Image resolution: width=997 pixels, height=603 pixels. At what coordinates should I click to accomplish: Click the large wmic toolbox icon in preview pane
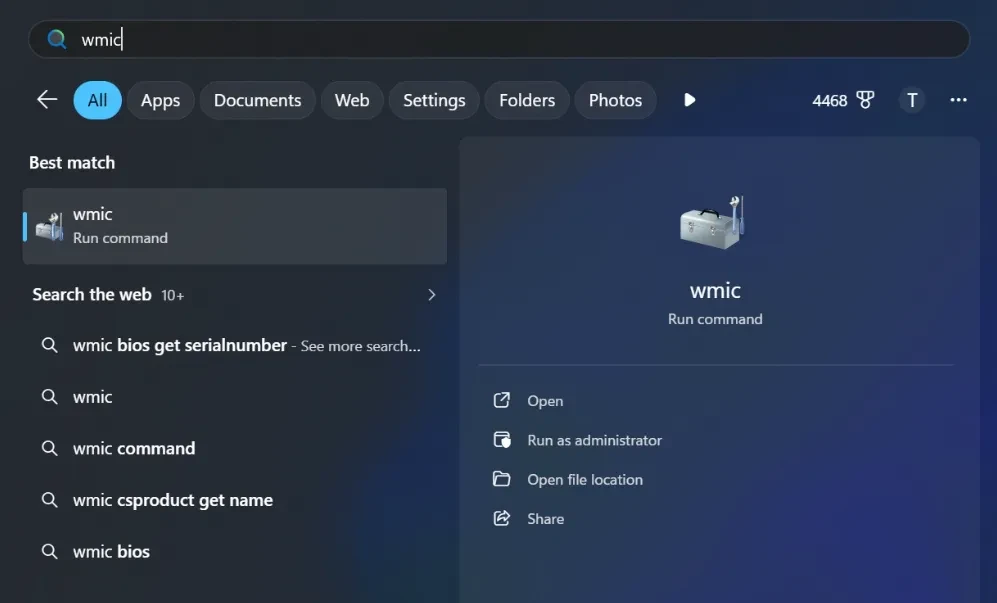(712, 223)
